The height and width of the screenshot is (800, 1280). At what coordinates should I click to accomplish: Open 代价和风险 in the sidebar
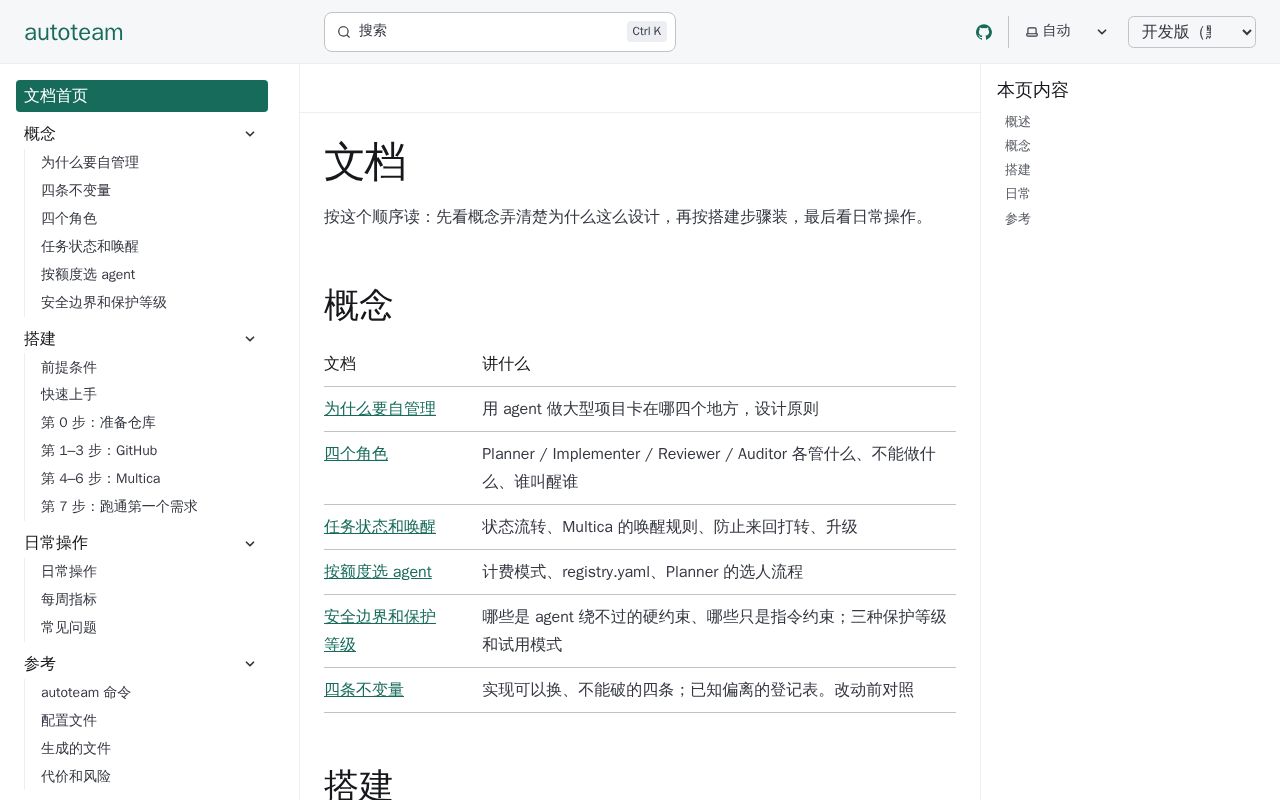(x=76, y=776)
